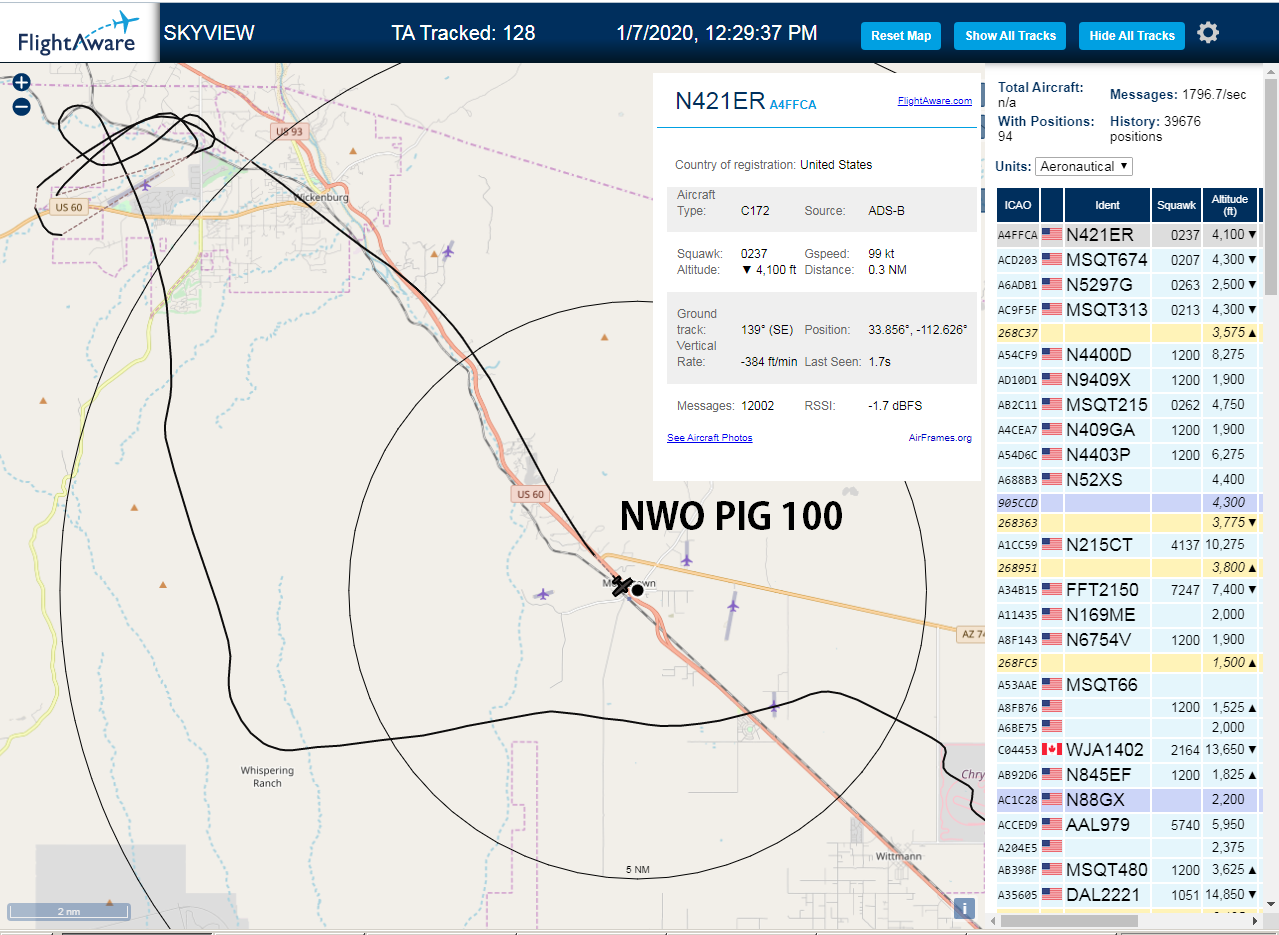This screenshot has height=935, width=1279.
Task: Zoom out the map with minus icon
Action: [x=21, y=107]
